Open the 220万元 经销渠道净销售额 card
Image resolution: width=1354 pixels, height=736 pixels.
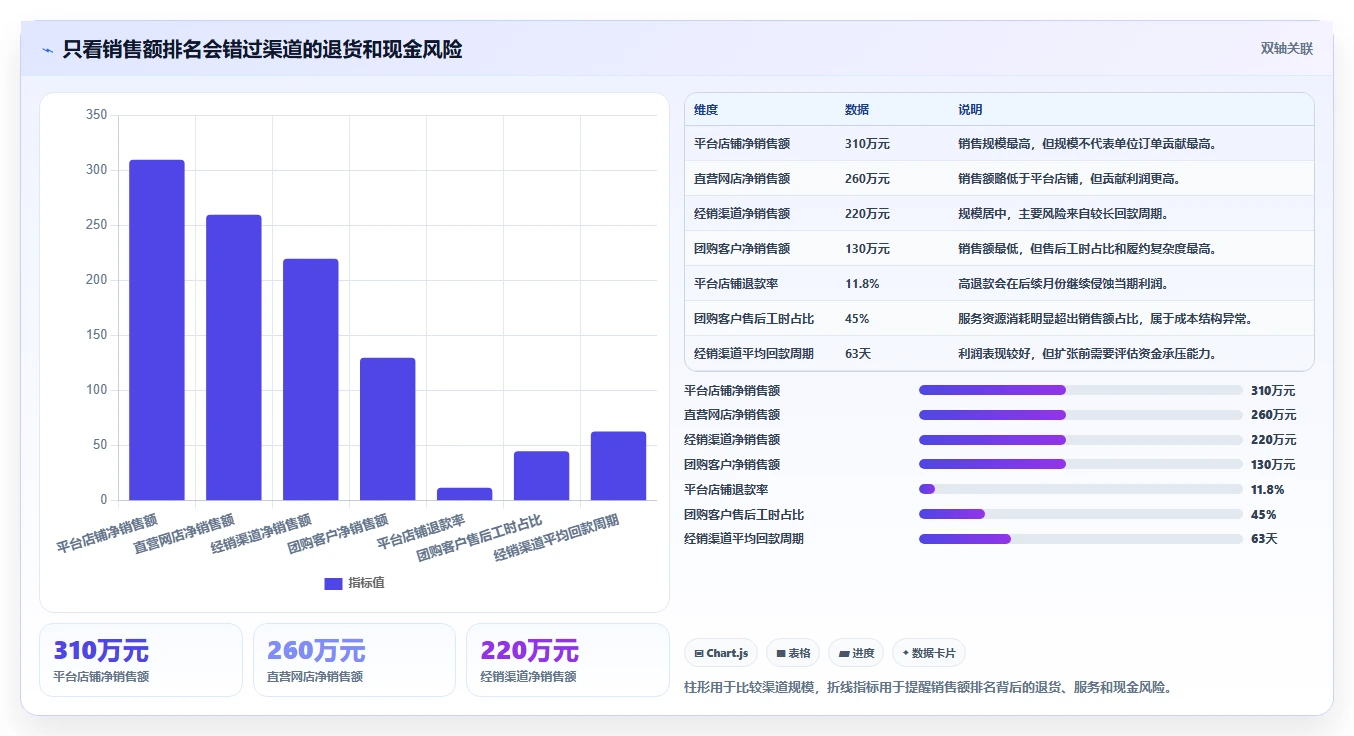568,660
